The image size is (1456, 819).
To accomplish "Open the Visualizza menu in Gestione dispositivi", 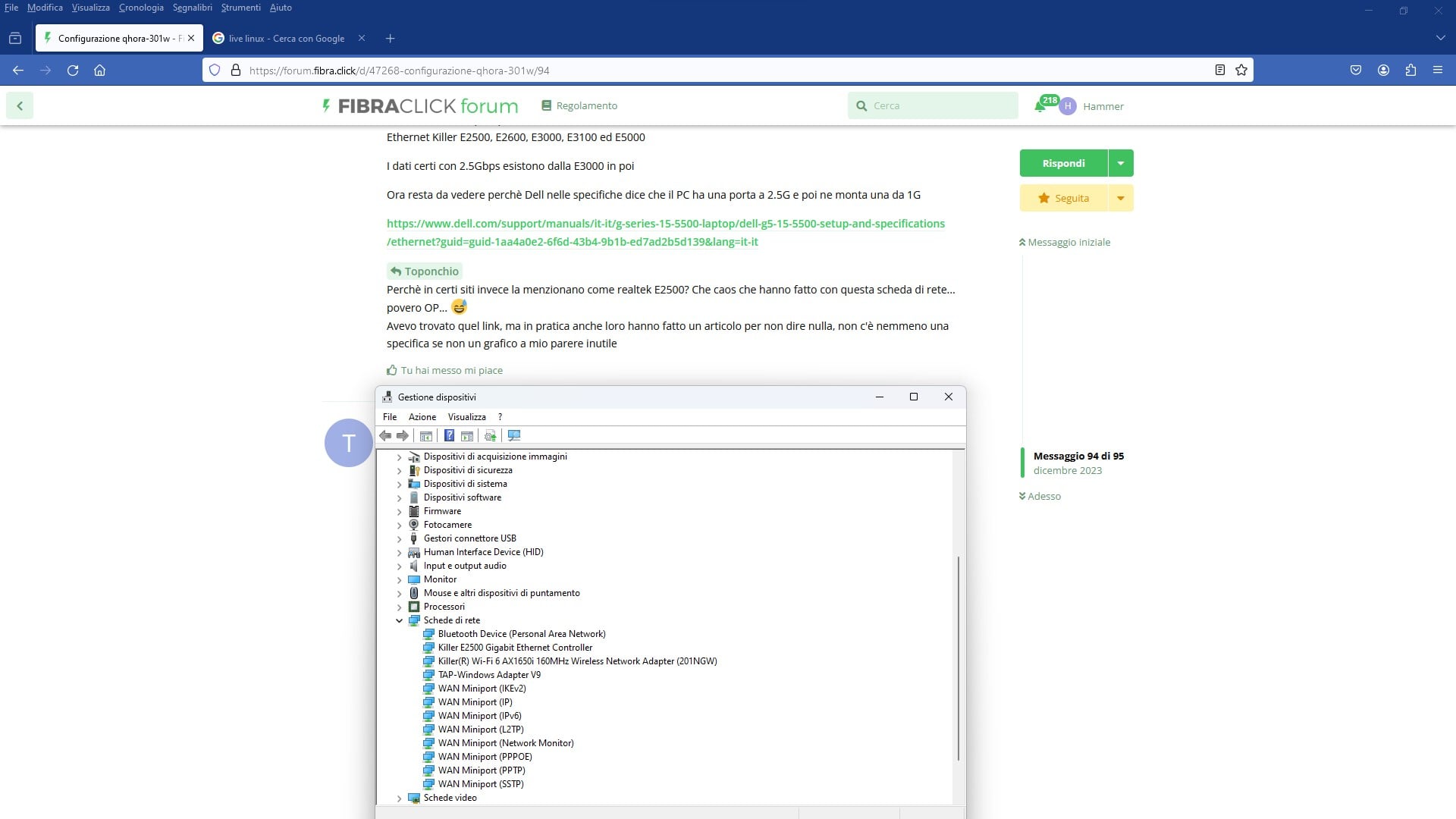I will pos(466,417).
